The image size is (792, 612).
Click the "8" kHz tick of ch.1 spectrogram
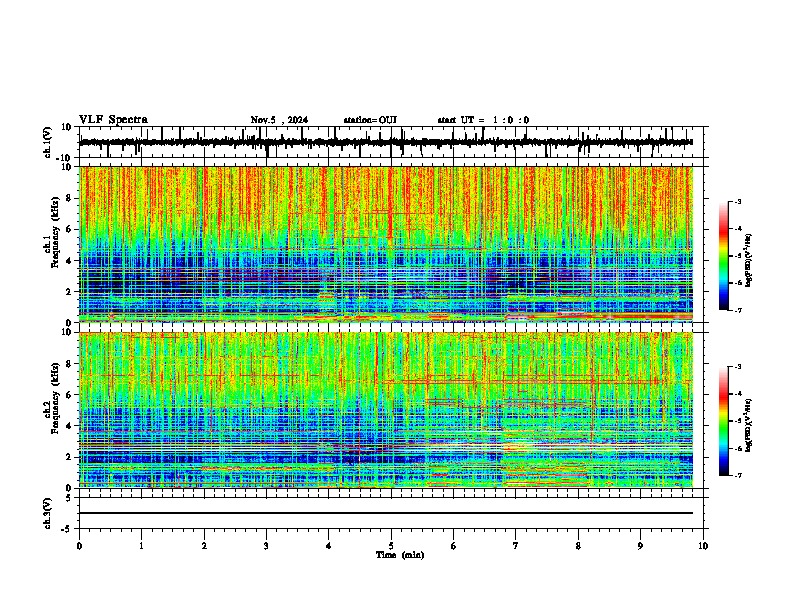click(69, 198)
